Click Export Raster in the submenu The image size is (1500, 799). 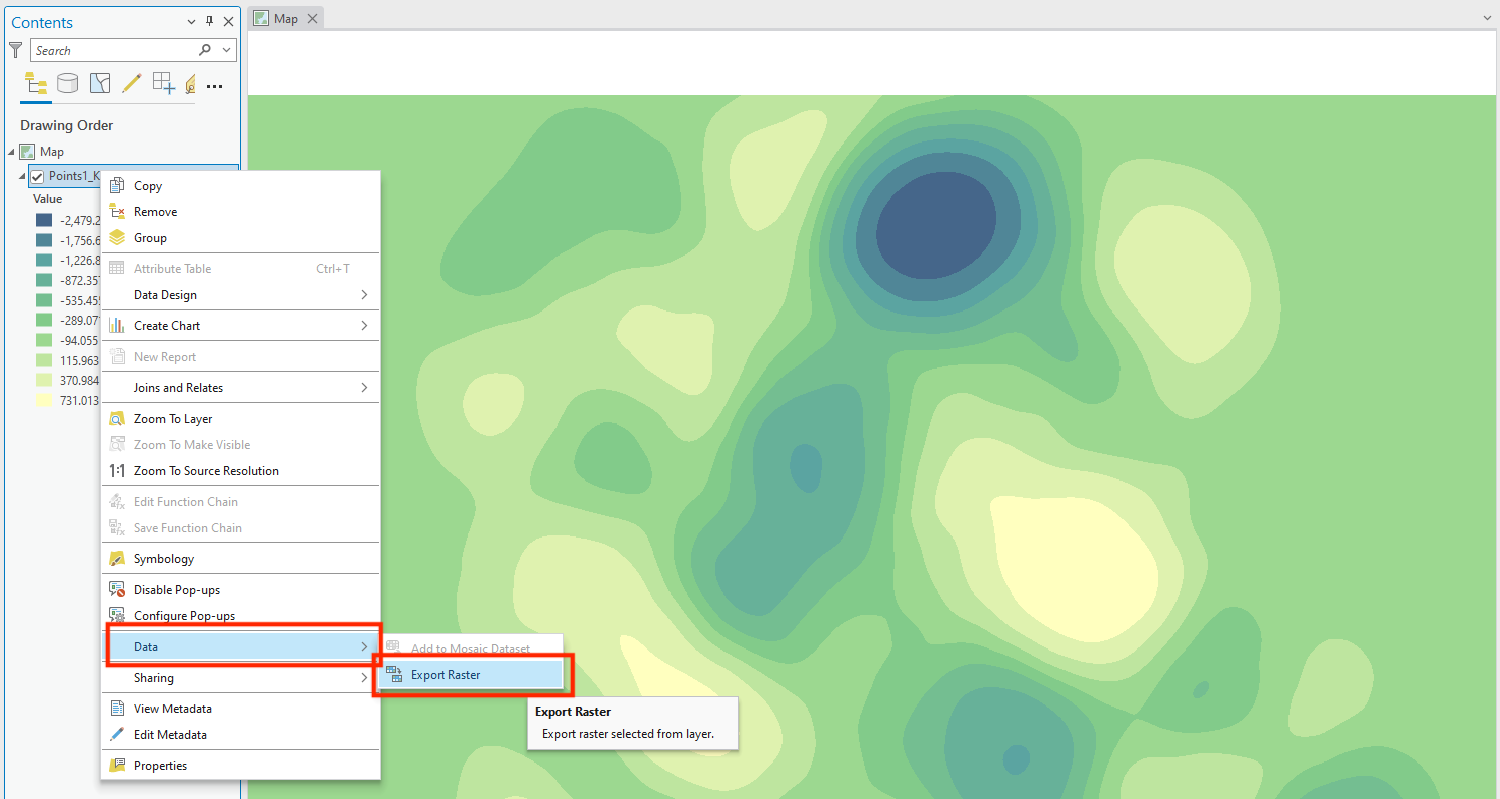(x=446, y=674)
